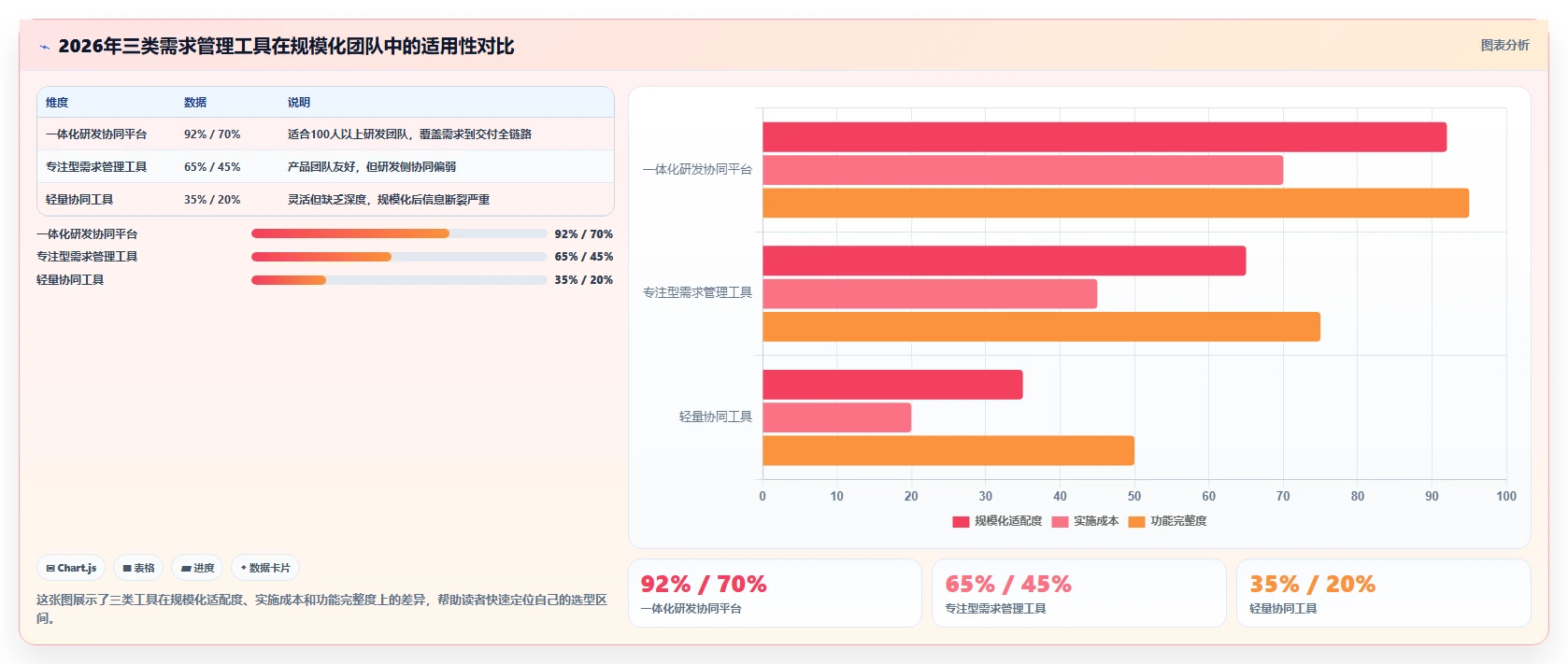The width and height of the screenshot is (1568, 664).
Task: Click the 专注型需求管理工具 row name in the table
Action: pyautogui.click(x=96, y=167)
